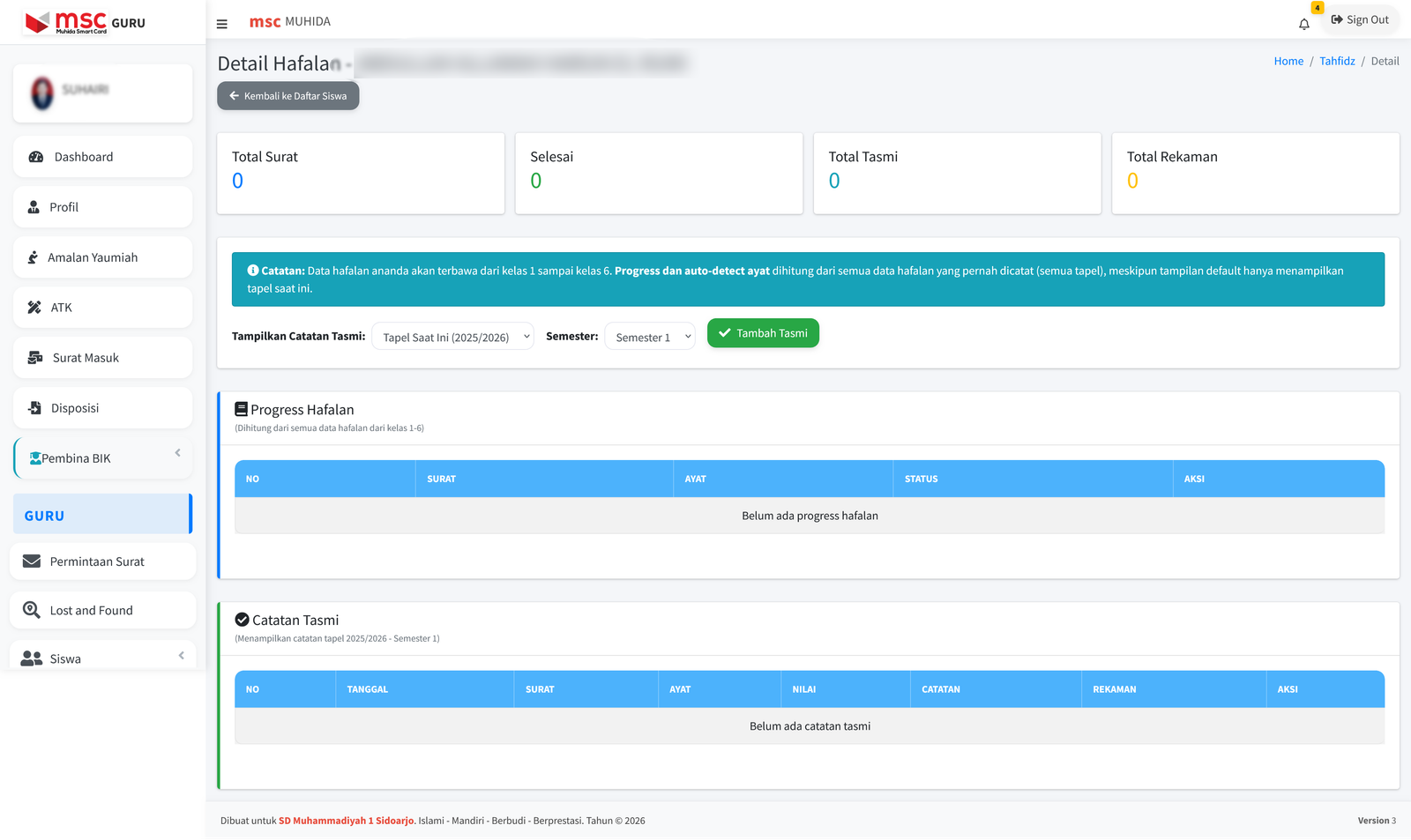
Task: Click the Profil user icon
Action: pyautogui.click(x=34, y=207)
